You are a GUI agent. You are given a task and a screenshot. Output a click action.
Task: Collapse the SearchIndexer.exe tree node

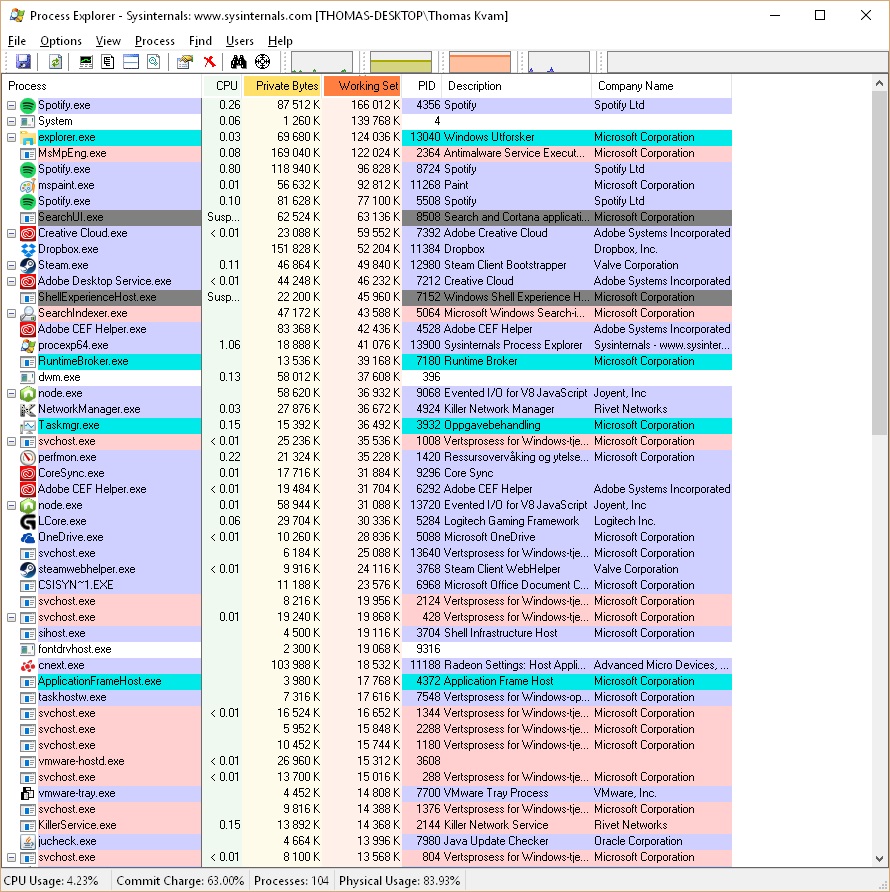pos(11,313)
